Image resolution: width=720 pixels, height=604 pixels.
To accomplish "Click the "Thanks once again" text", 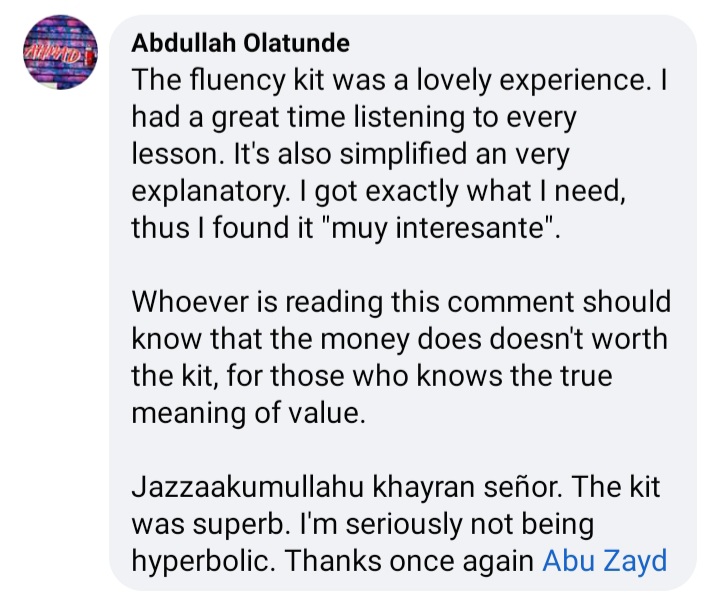I will [409, 560].
